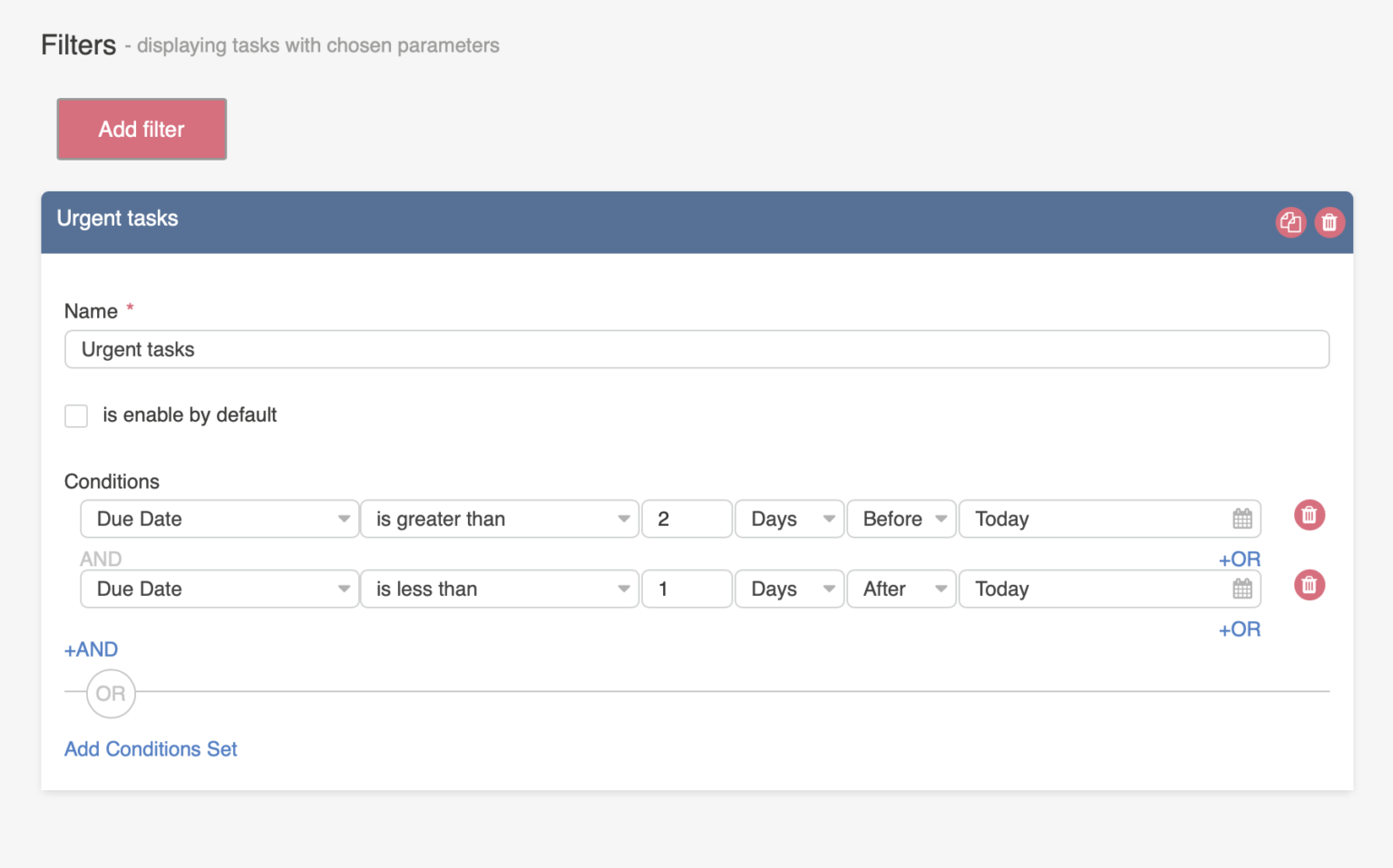Toggle the default enablement for this filter
1393x868 pixels.
76,415
